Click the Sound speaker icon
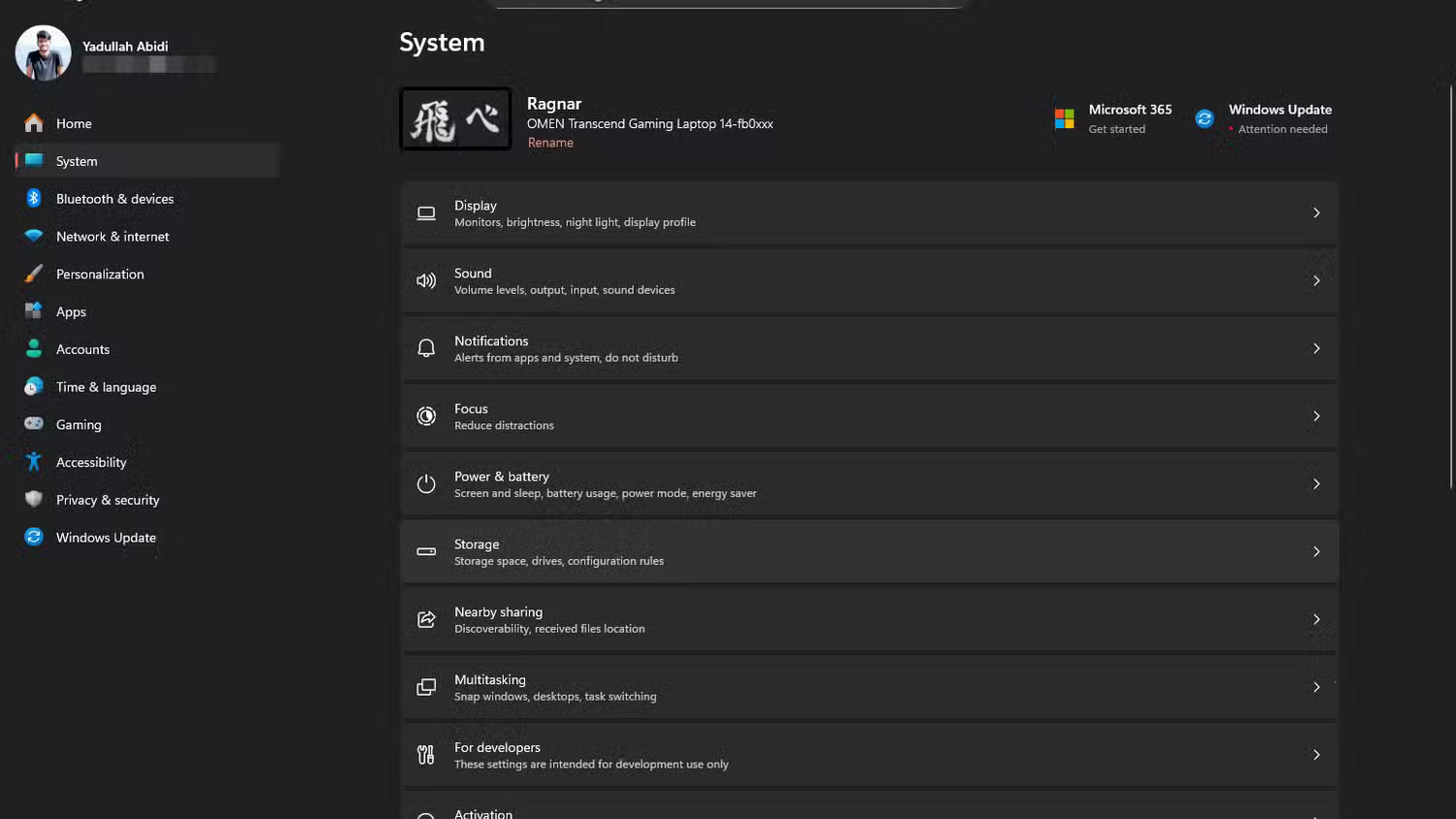Viewport: 1456px width, 819px height. [426, 280]
